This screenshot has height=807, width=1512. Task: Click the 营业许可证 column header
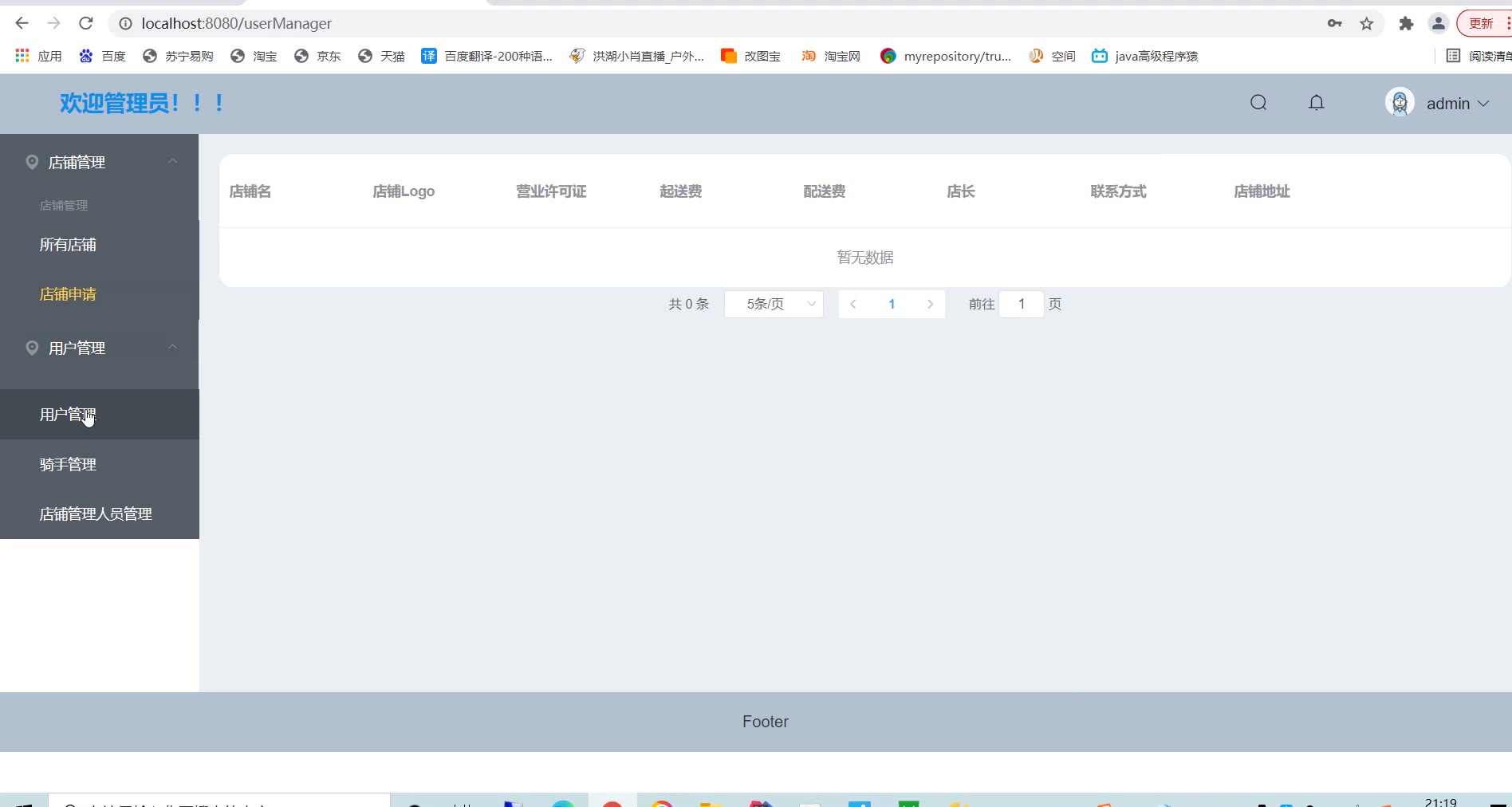coord(551,191)
